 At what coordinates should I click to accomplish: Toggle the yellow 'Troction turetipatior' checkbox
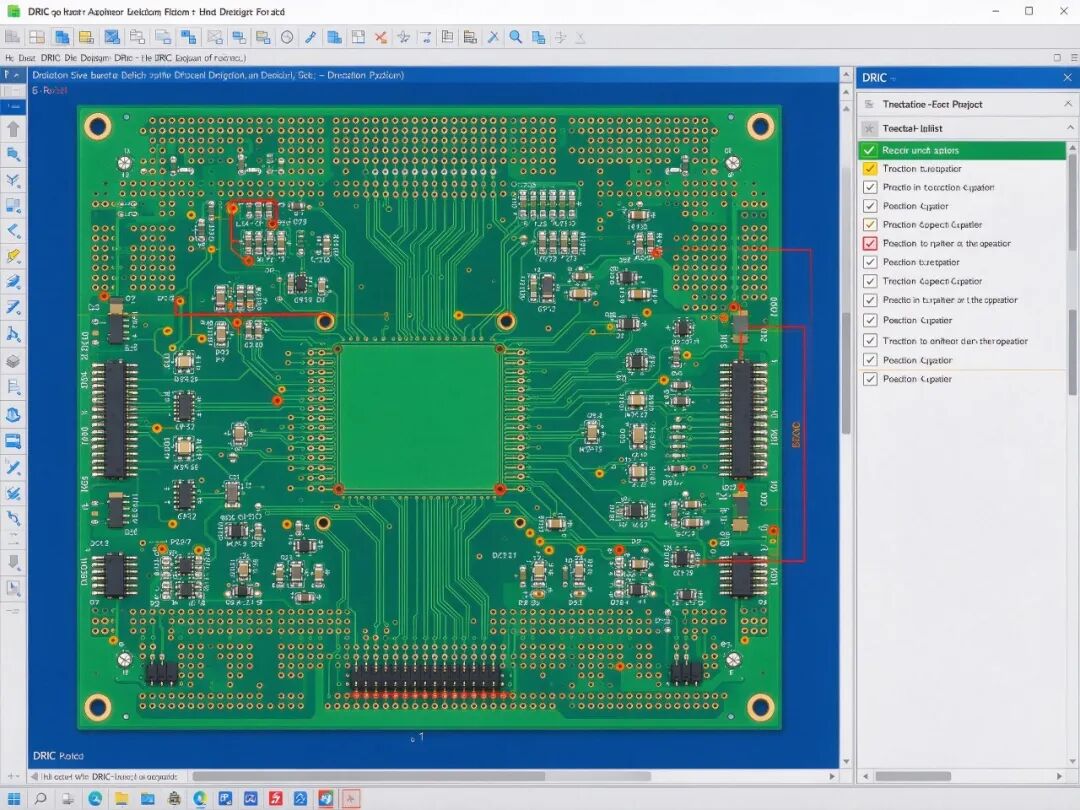click(x=870, y=169)
